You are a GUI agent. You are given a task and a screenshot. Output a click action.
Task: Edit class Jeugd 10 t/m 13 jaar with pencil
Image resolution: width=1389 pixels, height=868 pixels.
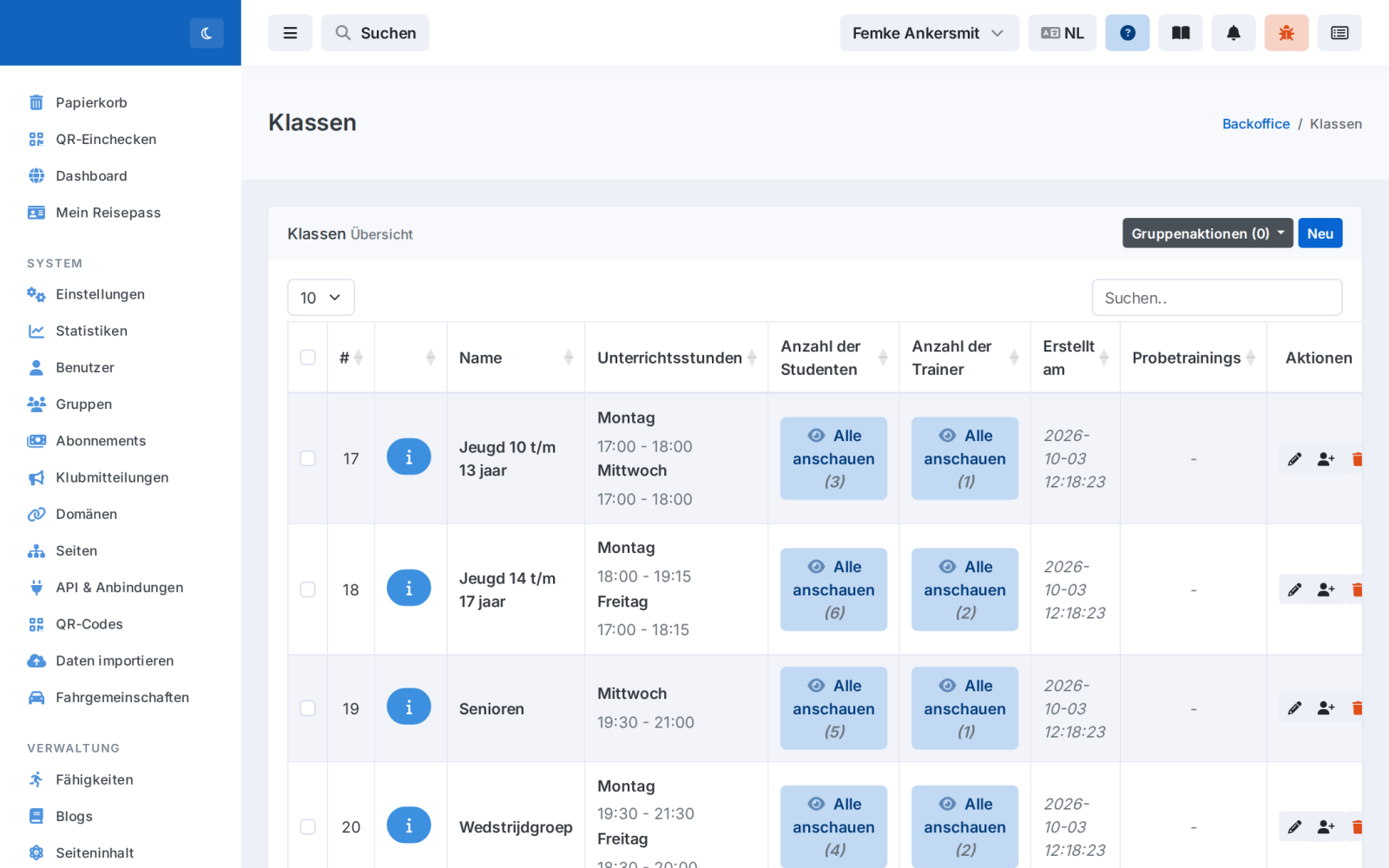1294,459
